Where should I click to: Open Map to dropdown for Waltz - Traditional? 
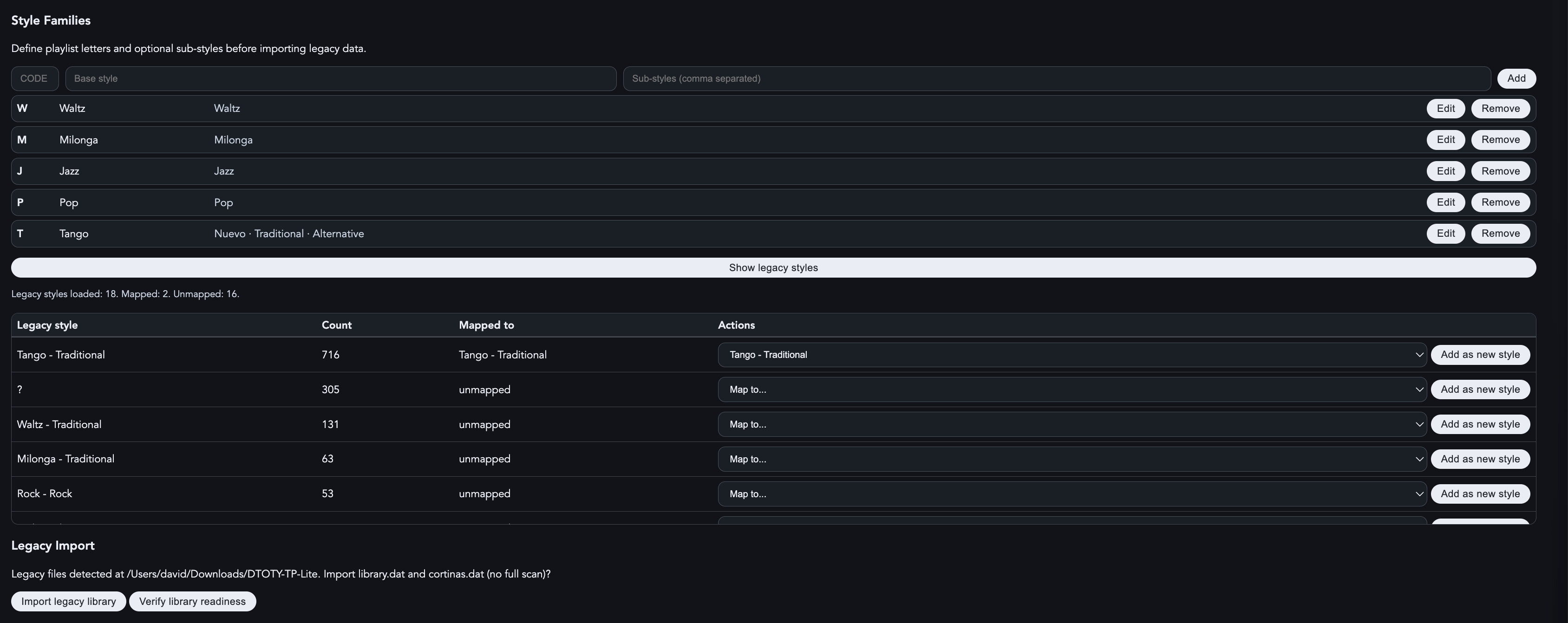1072,424
